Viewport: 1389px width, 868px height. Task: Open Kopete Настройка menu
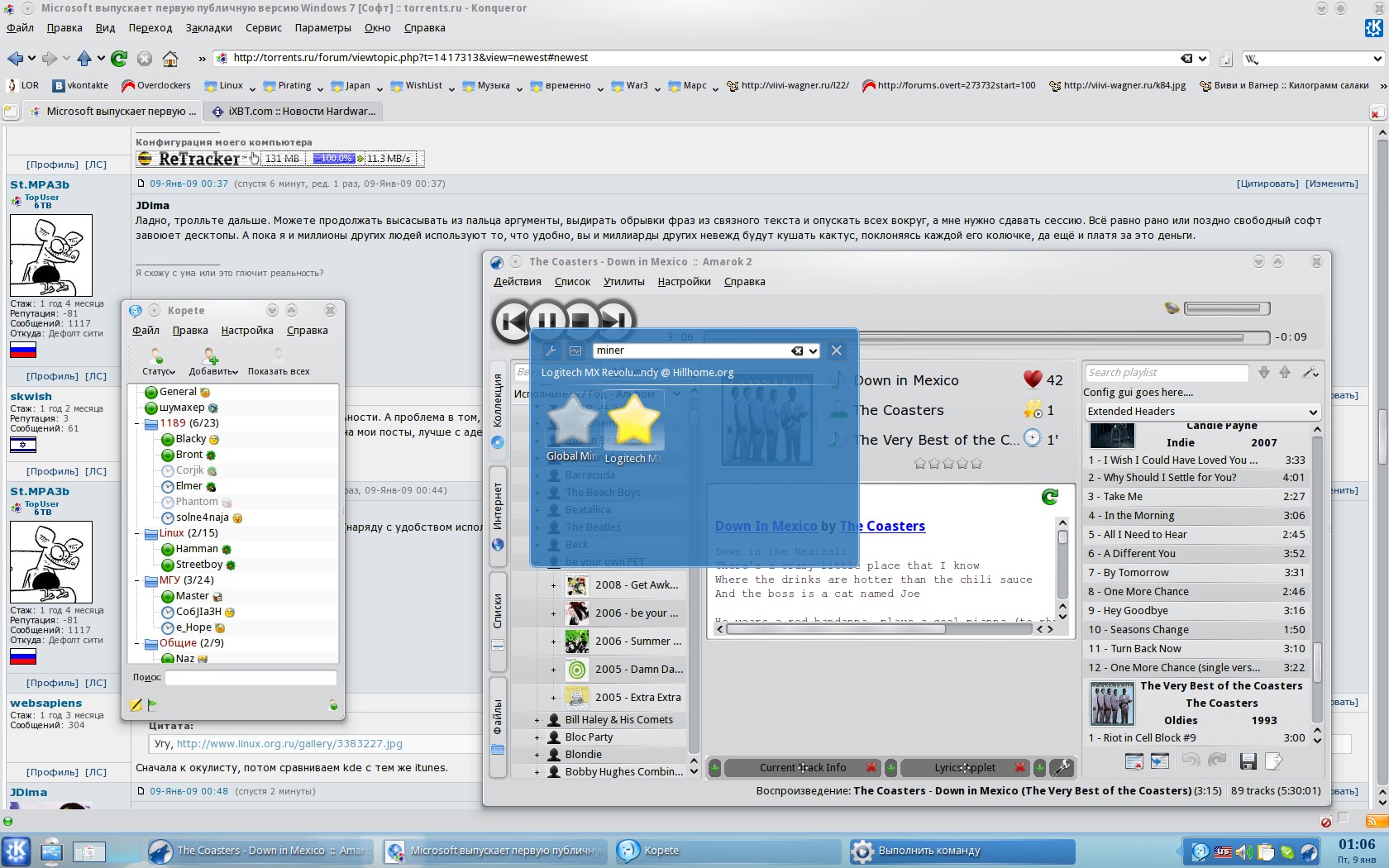(x=247, y=331)
